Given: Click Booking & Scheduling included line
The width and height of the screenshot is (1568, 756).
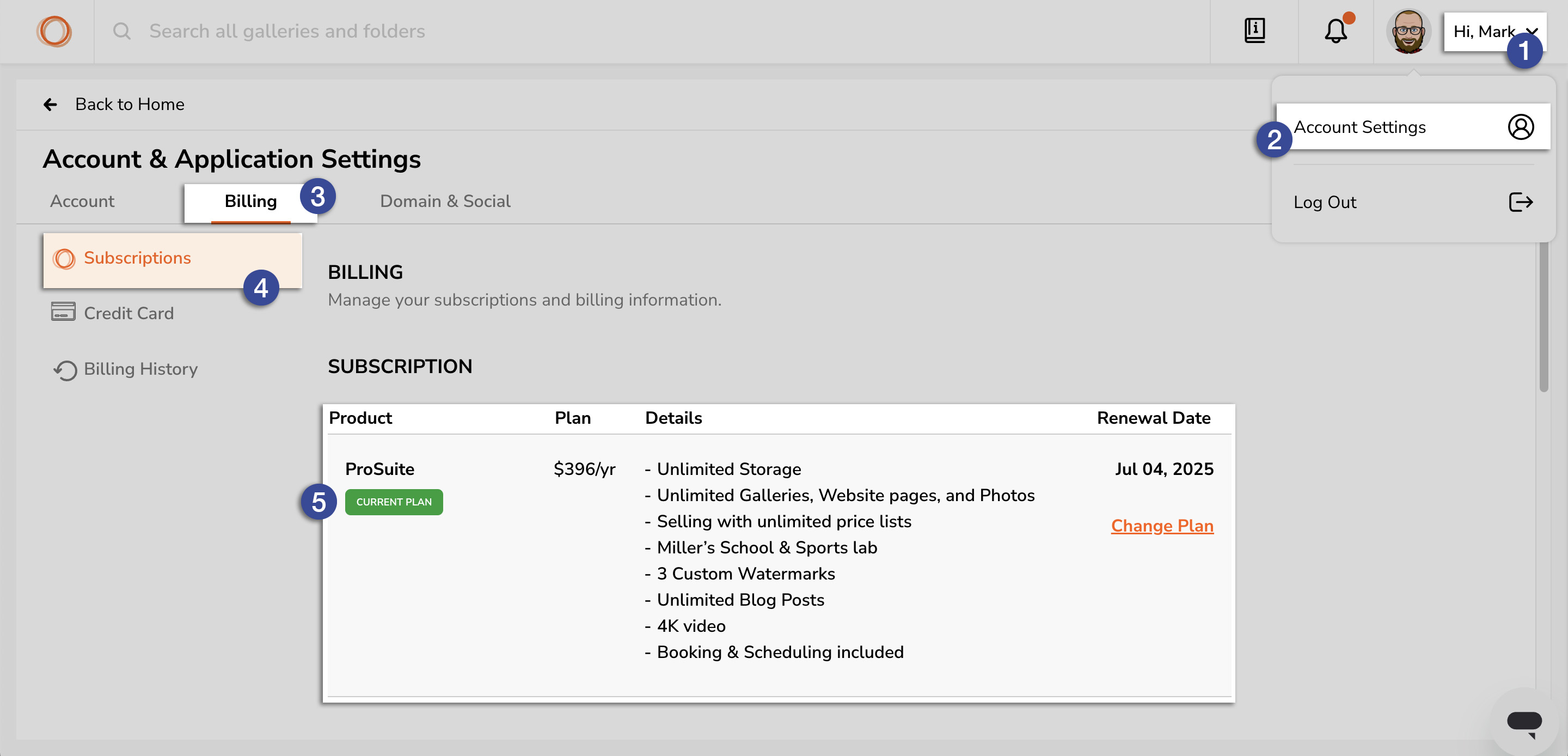Looking at the screenshot, I should point(774,653).
